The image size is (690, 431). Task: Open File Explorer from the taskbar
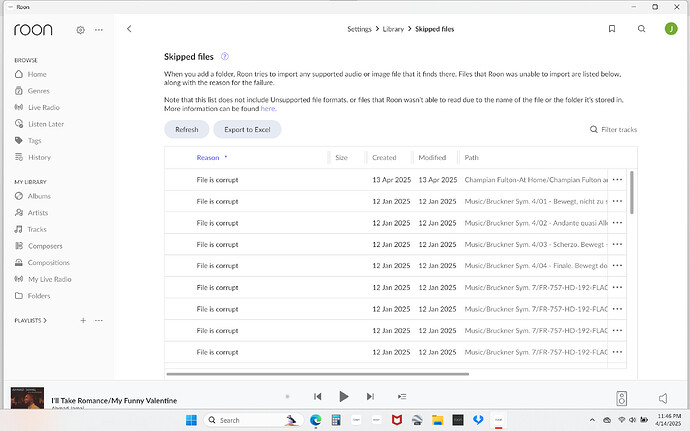pos(437,420)
